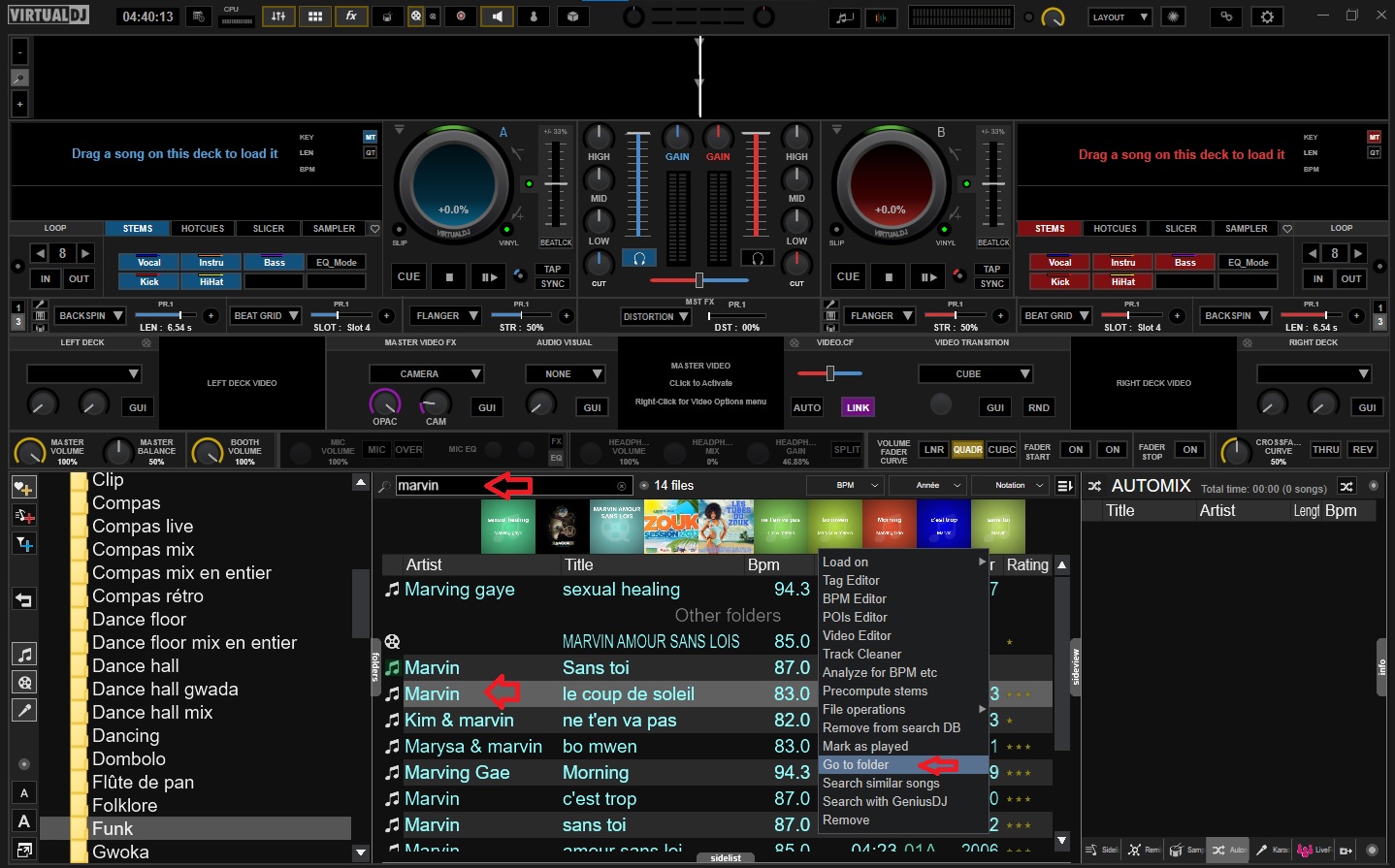Open the CAMERA video effect dropdown
The image size is (1395, 868).
click(427, 373)
